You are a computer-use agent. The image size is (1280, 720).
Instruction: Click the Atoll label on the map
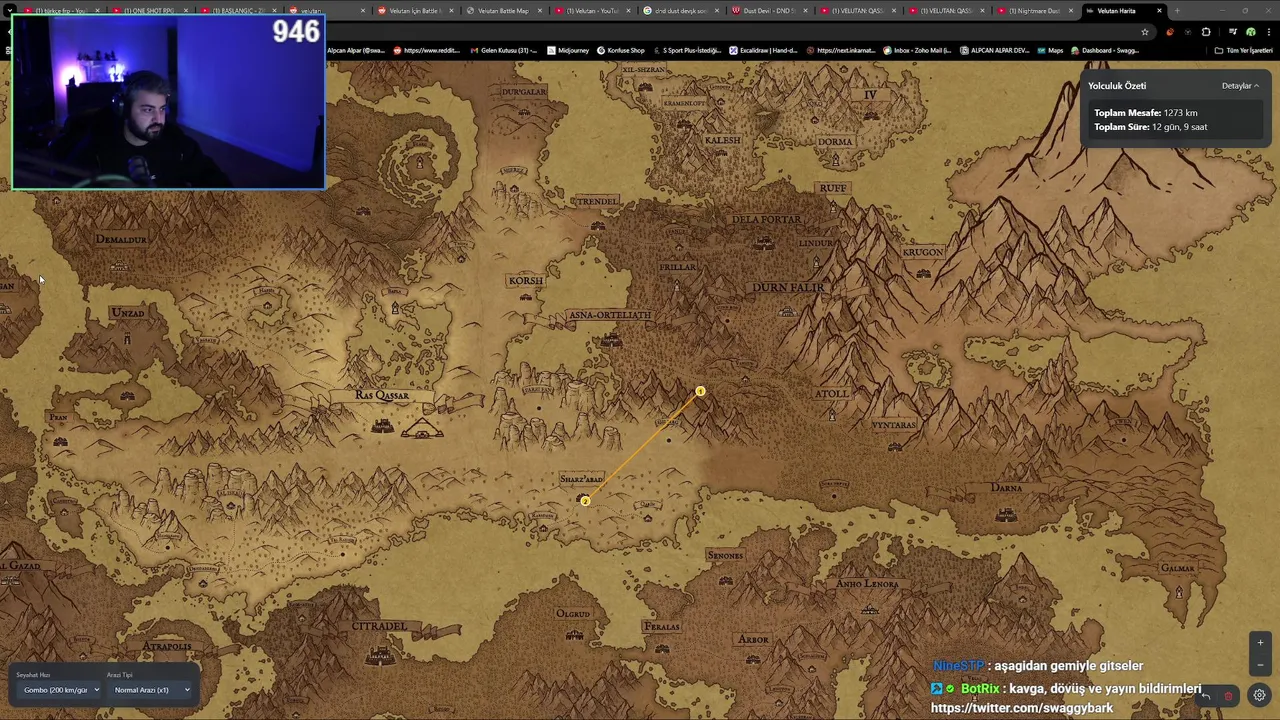click(832, 394)
